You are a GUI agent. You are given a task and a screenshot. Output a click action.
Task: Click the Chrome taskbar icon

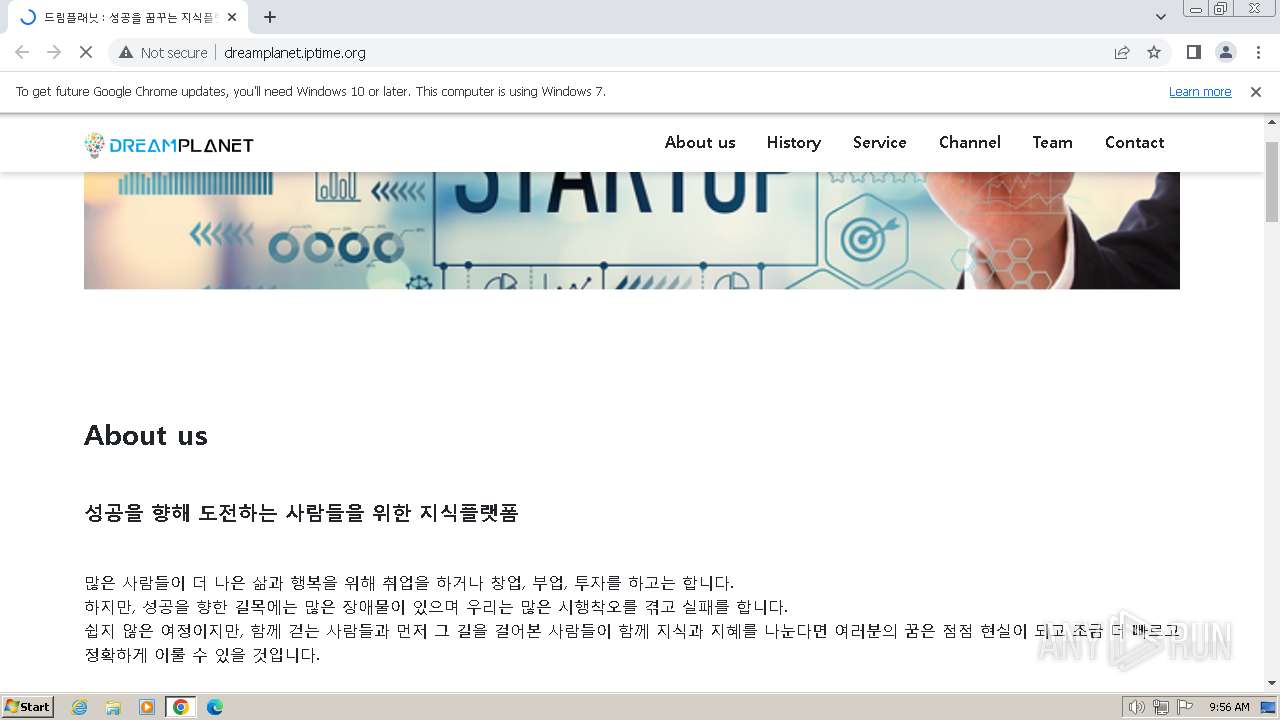coord(181,707)
